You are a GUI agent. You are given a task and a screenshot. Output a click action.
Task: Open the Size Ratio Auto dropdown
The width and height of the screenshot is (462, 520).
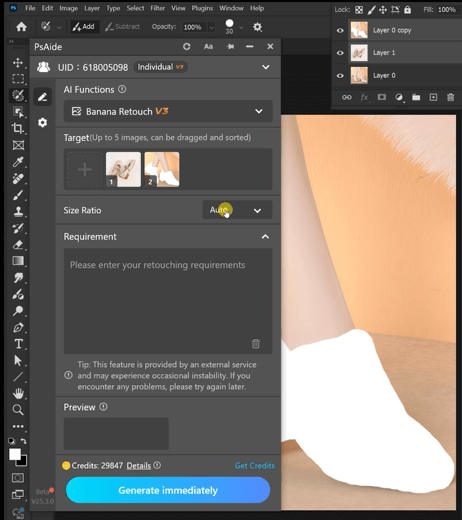coord(237,210)
